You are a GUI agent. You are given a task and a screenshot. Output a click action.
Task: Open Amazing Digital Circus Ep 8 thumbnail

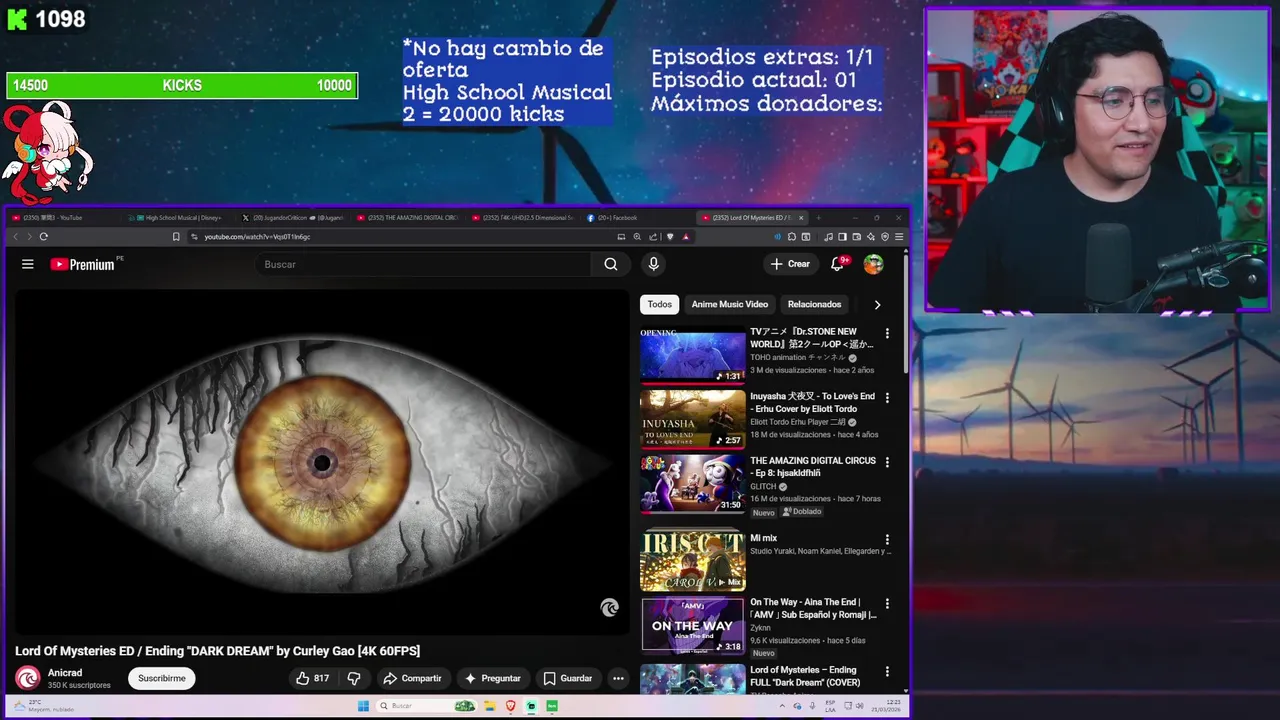click(x=693, y=483)
